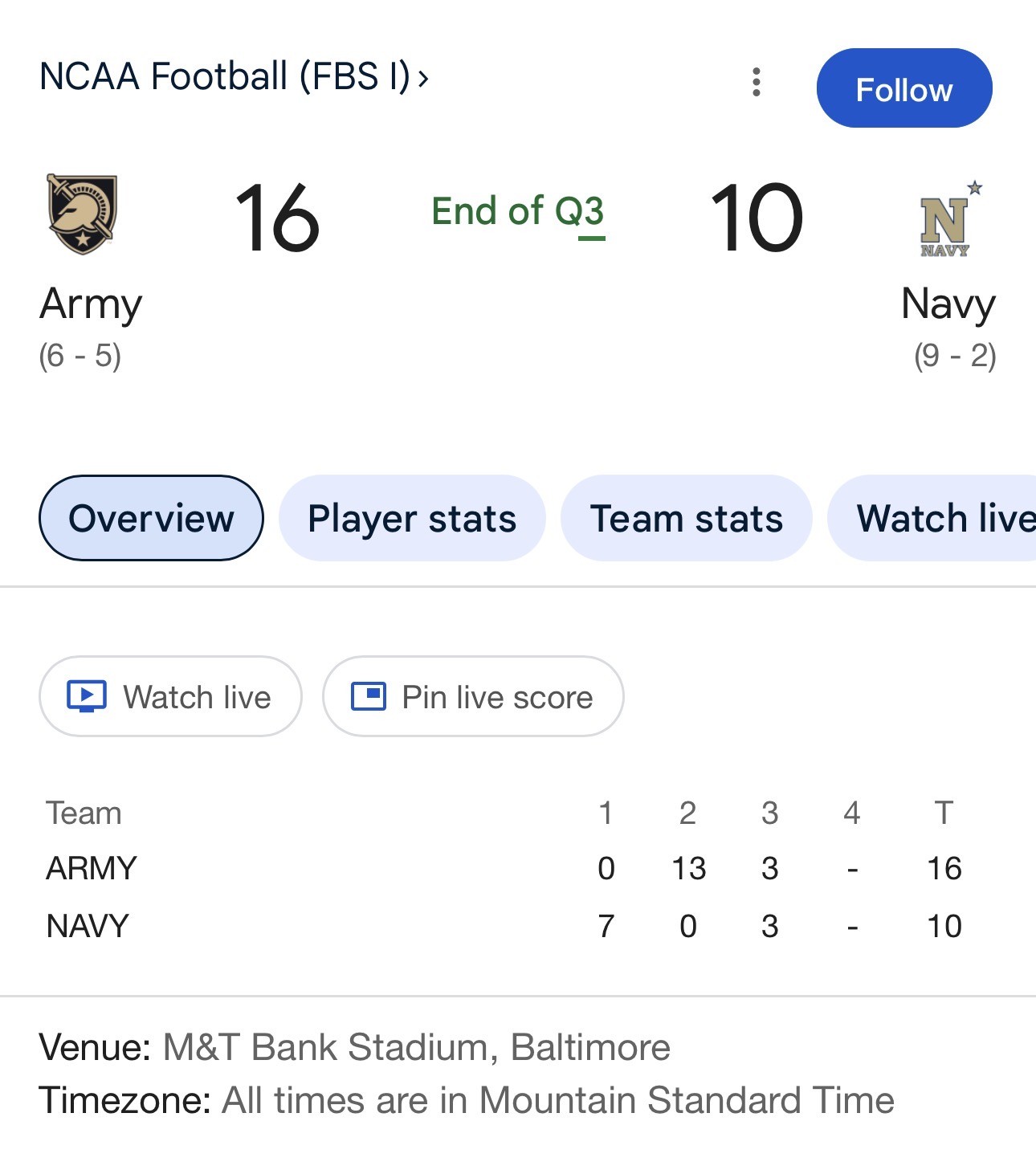Click the Army team logo
Viewport: 1036px width, 1166px height.
(x=82, y=214)
